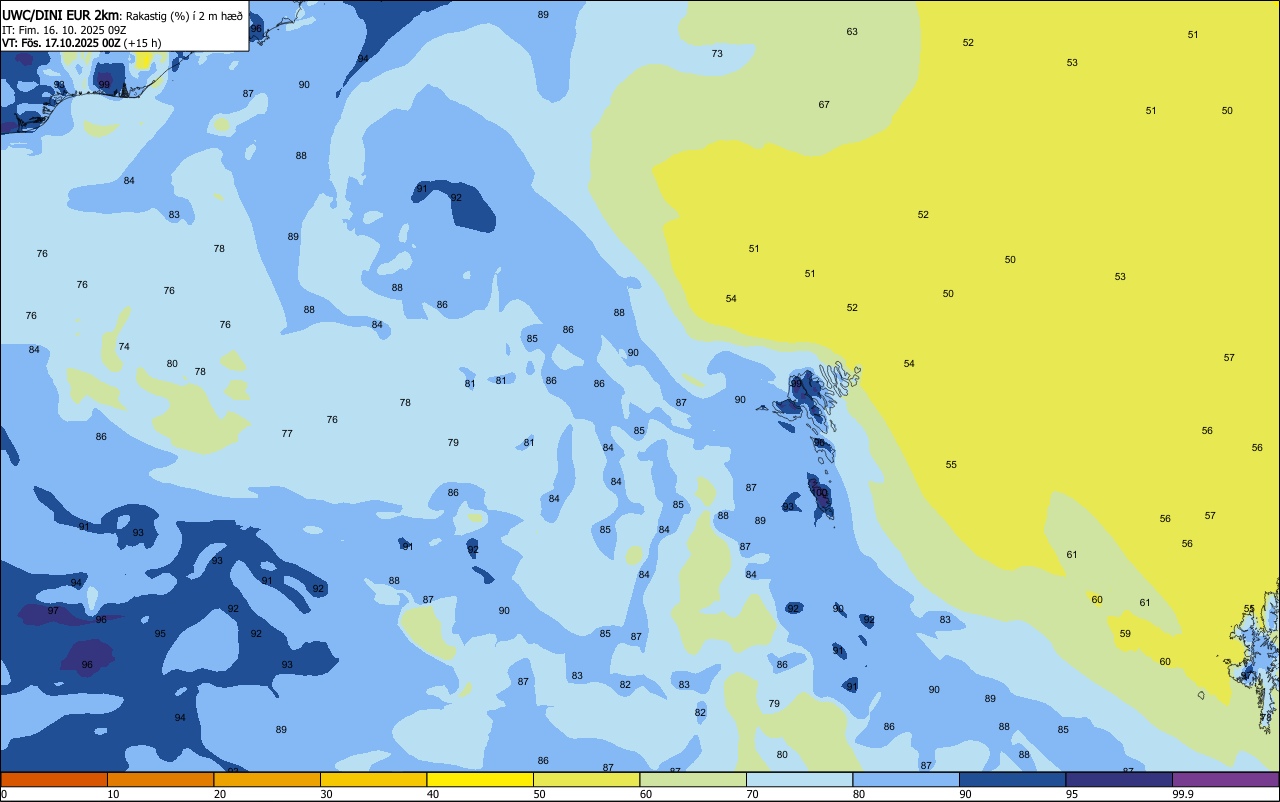Click the '40' tick label on the color scale
This screenshot has height=802, width=1280.
[x=433, y=794]
